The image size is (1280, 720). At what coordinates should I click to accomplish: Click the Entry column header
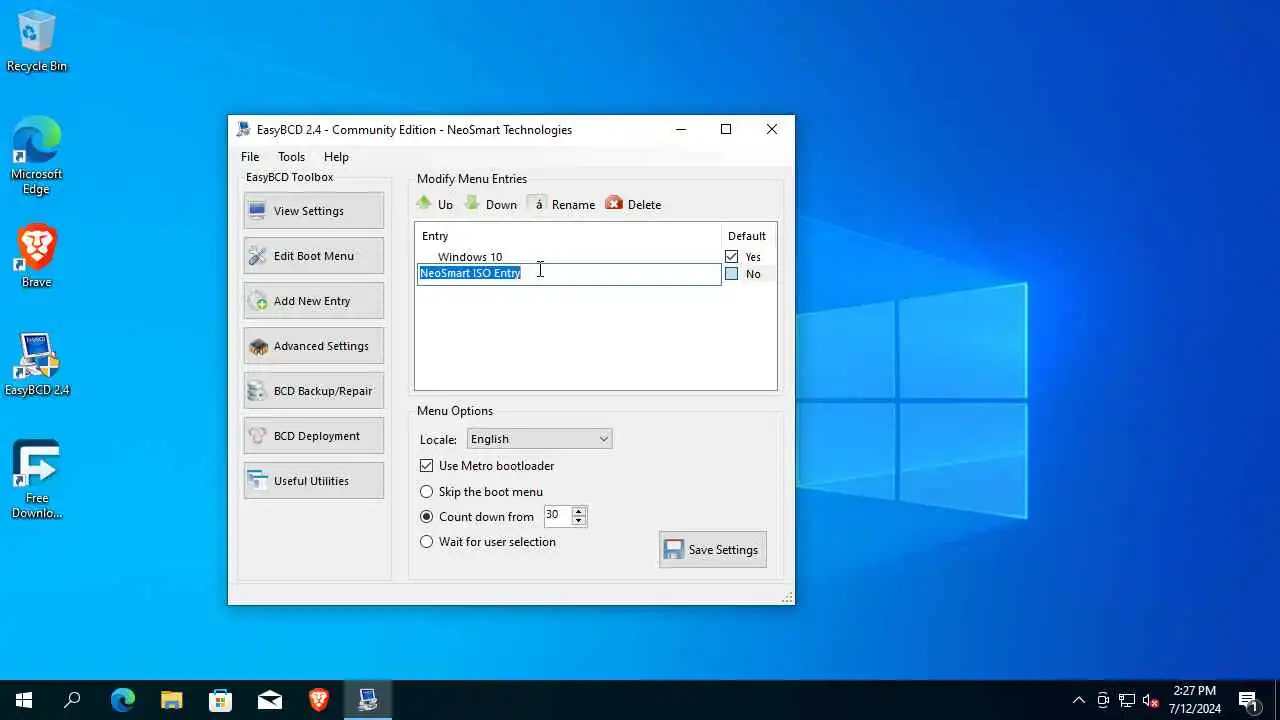(x=568, y=236)
